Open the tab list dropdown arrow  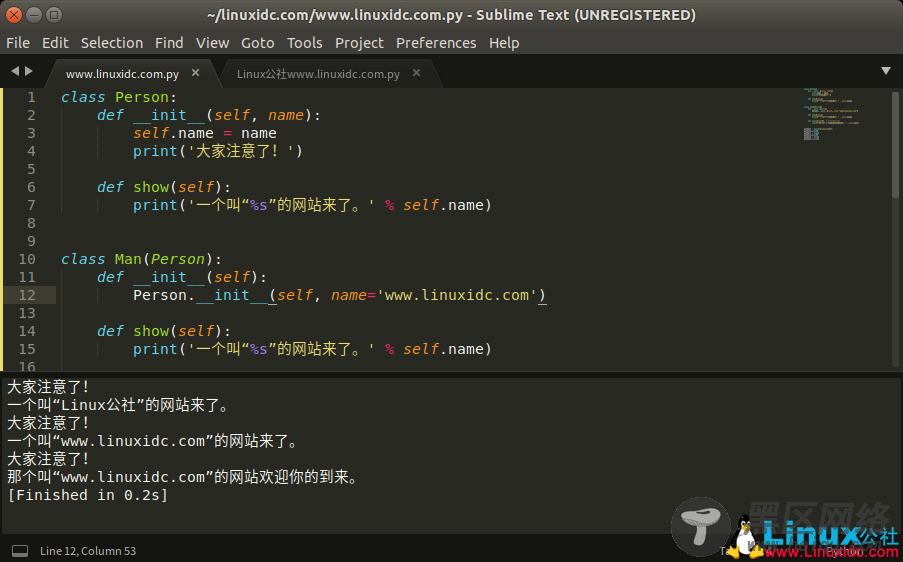pos(886,71)
